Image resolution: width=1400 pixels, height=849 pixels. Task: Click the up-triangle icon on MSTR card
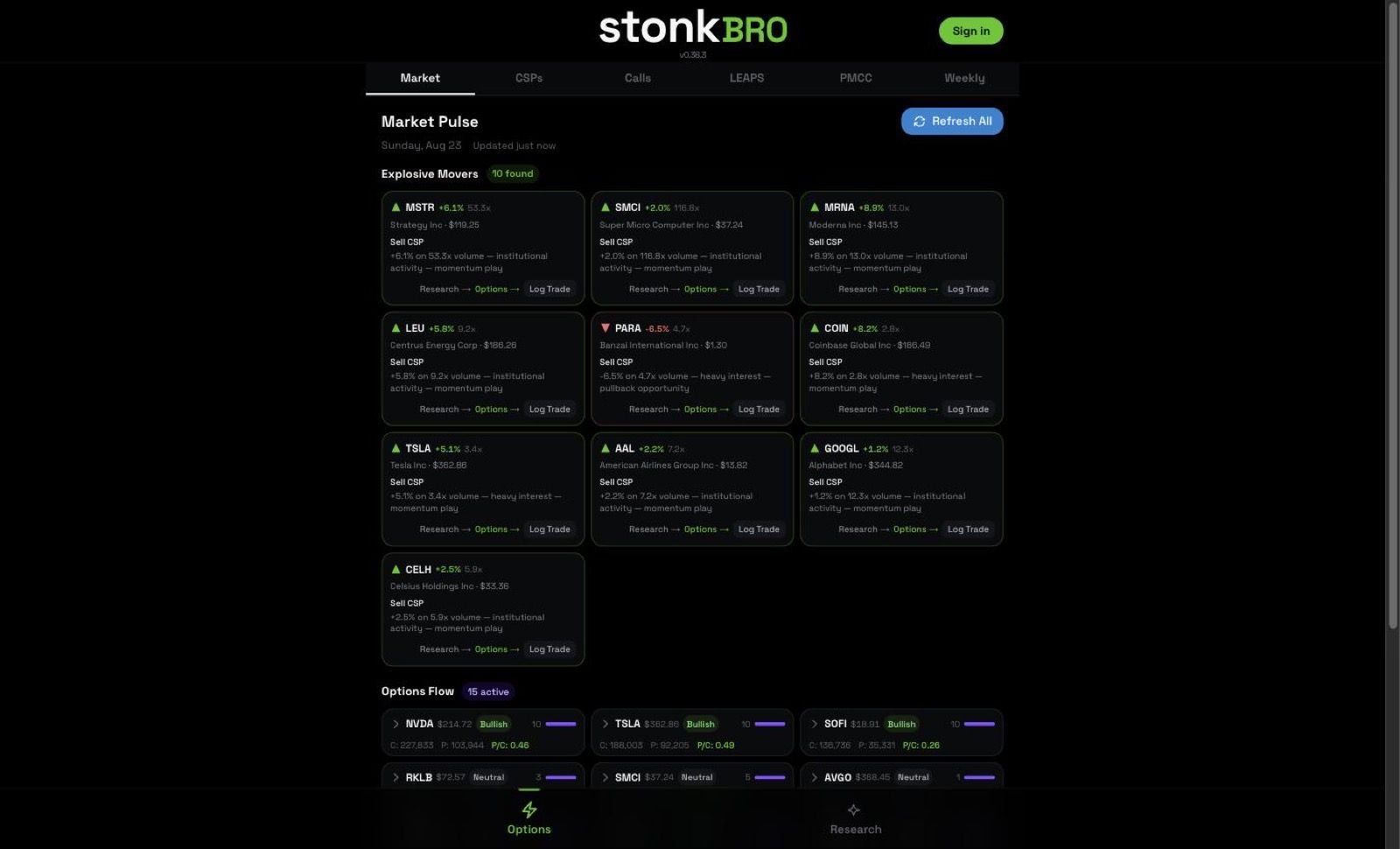coord(395,207)
